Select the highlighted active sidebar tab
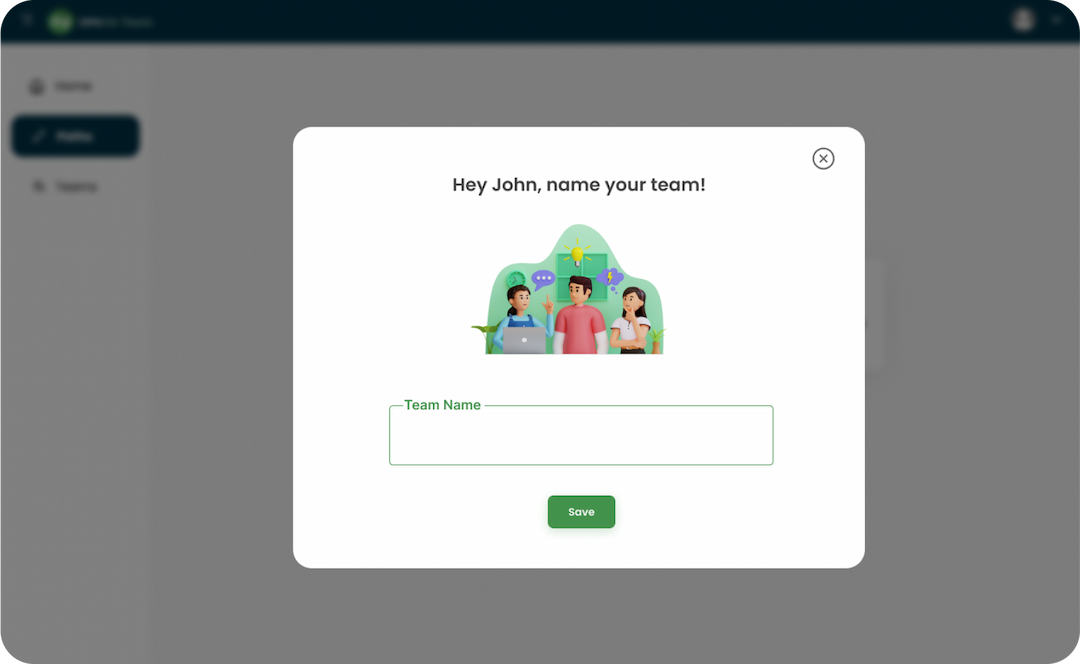Image resolution: width=1080 pixels, height=664 pixels. 75,136
